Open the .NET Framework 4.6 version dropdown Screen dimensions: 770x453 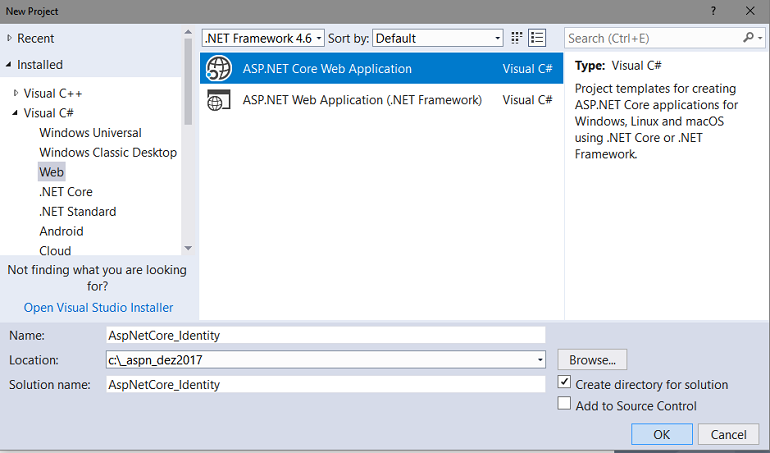coord(263,38)
